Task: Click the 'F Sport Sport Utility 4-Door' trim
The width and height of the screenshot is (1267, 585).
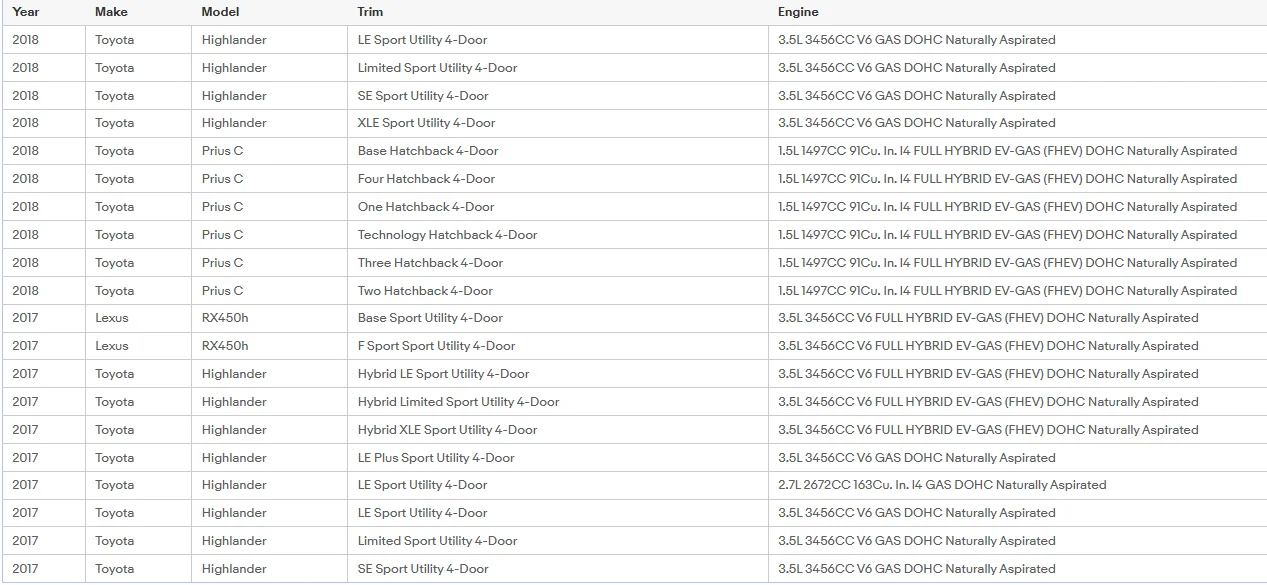Action: tap(437, 346)
